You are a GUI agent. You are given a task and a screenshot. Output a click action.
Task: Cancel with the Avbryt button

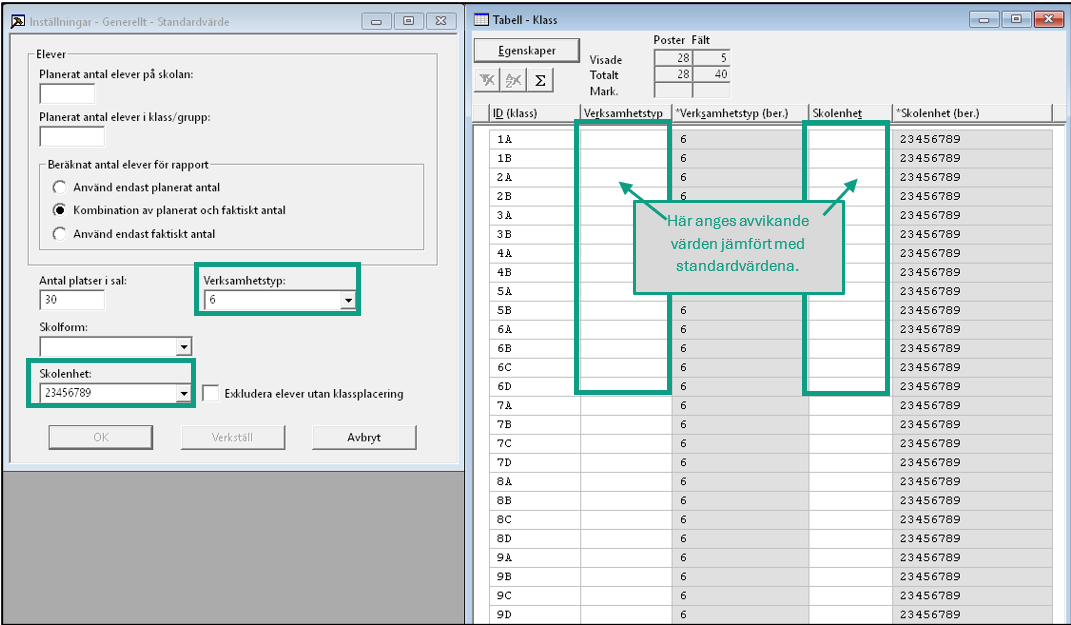(364, 437)
